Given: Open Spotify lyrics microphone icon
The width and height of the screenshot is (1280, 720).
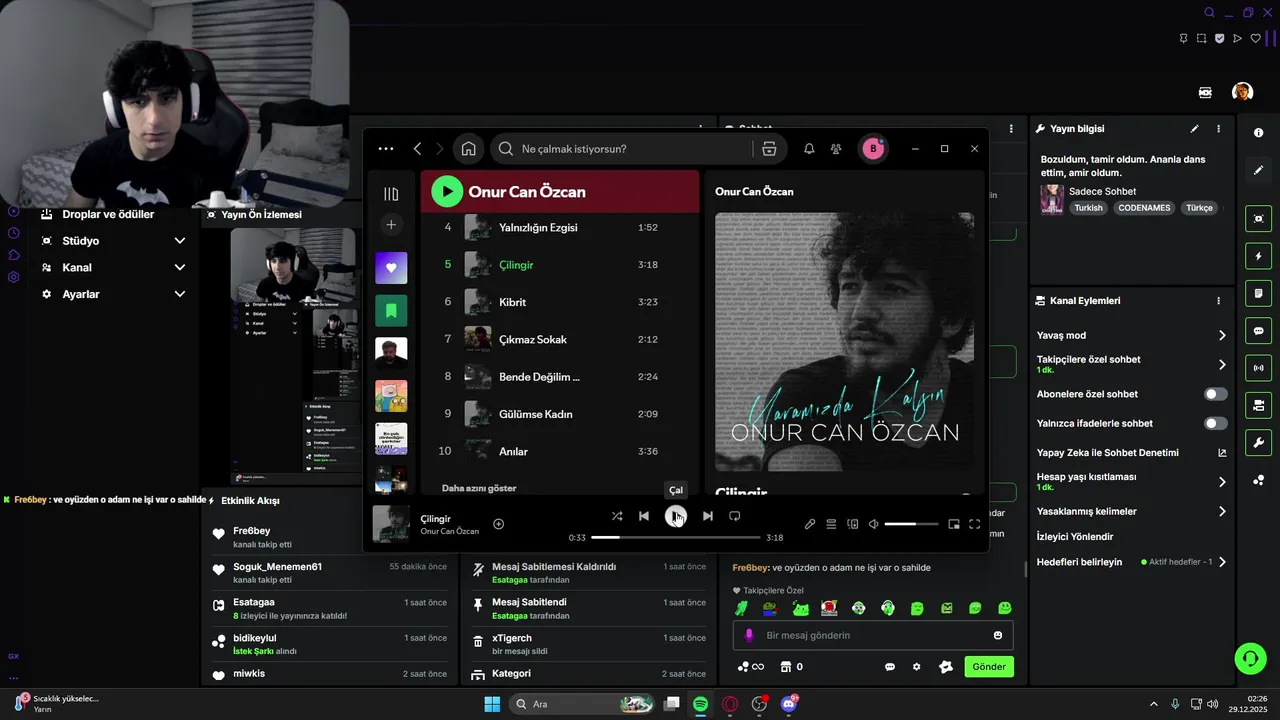Looking at the screenshot, I should tap(810, 524).
